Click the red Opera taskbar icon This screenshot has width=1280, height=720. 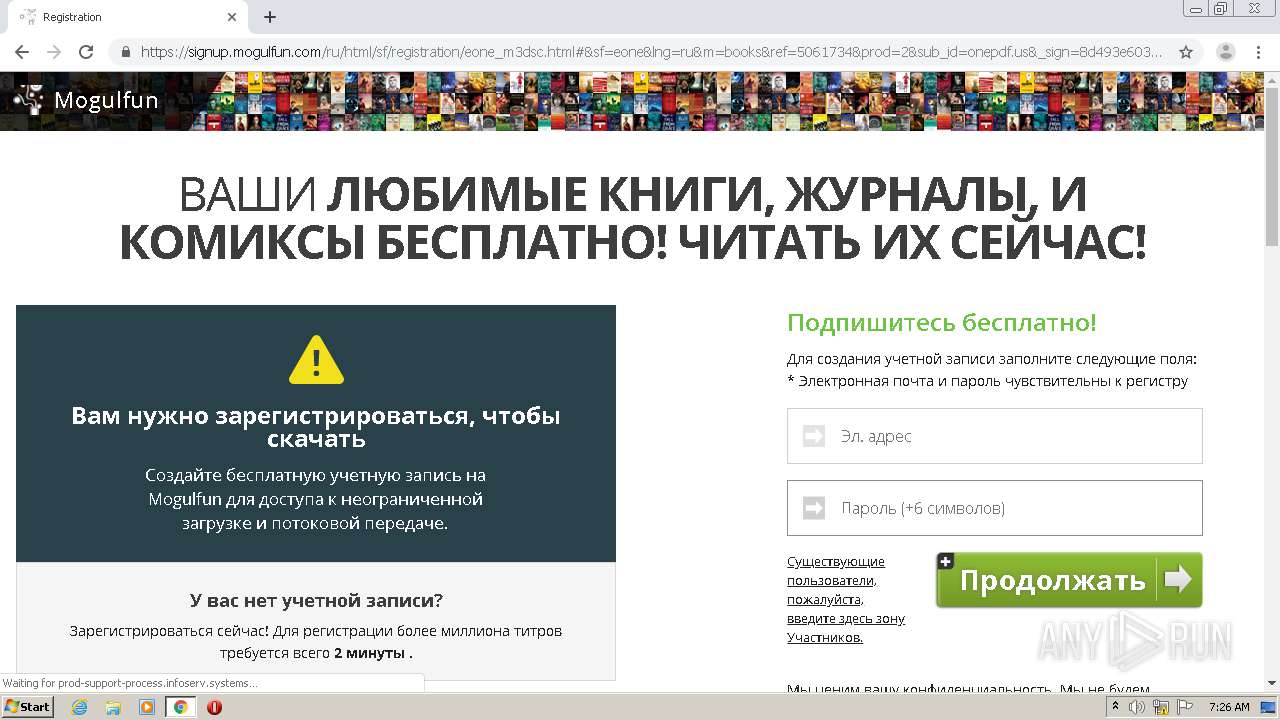214,707
